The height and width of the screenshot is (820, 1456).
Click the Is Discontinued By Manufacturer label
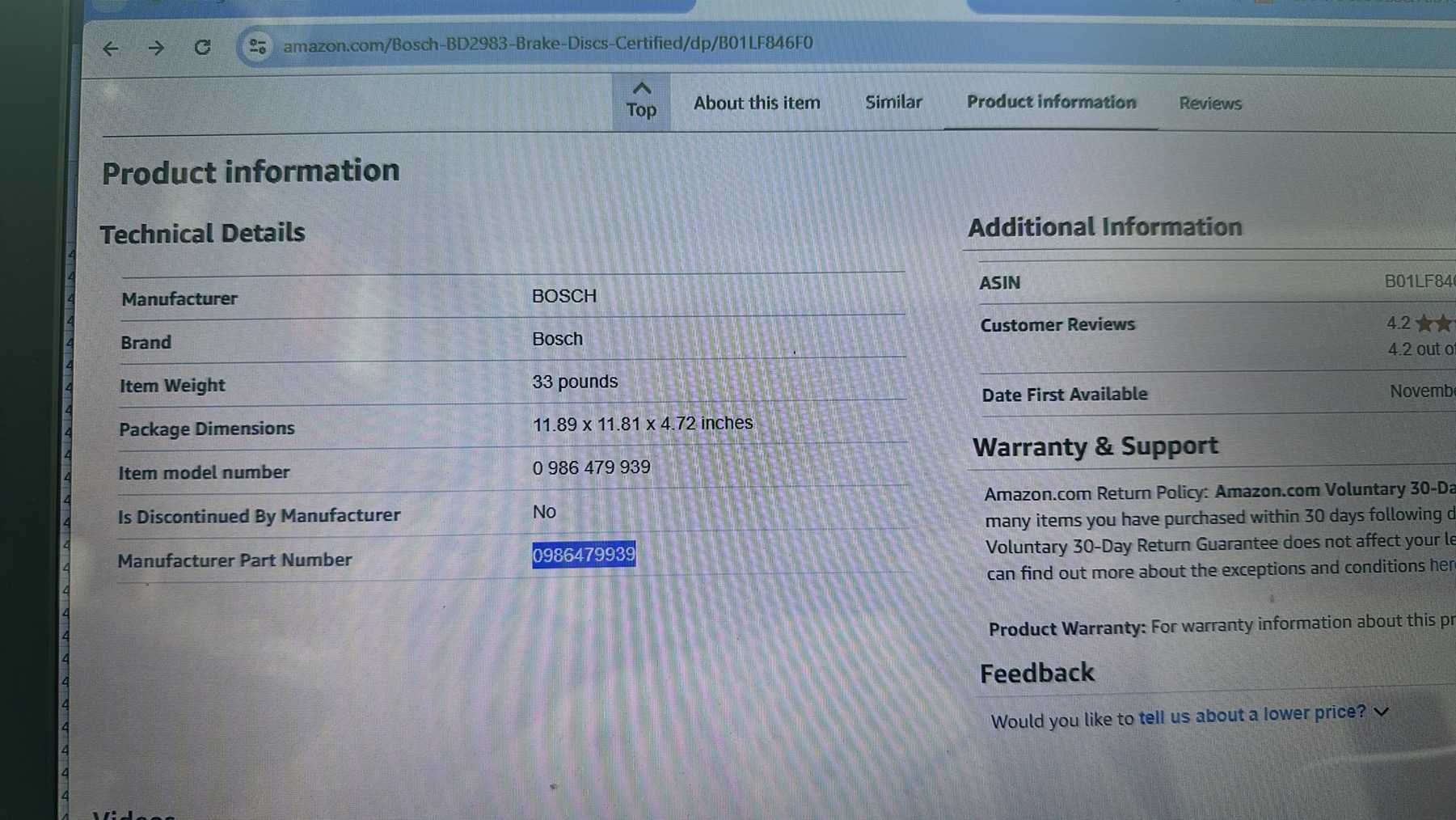click(x=259, y=516)
